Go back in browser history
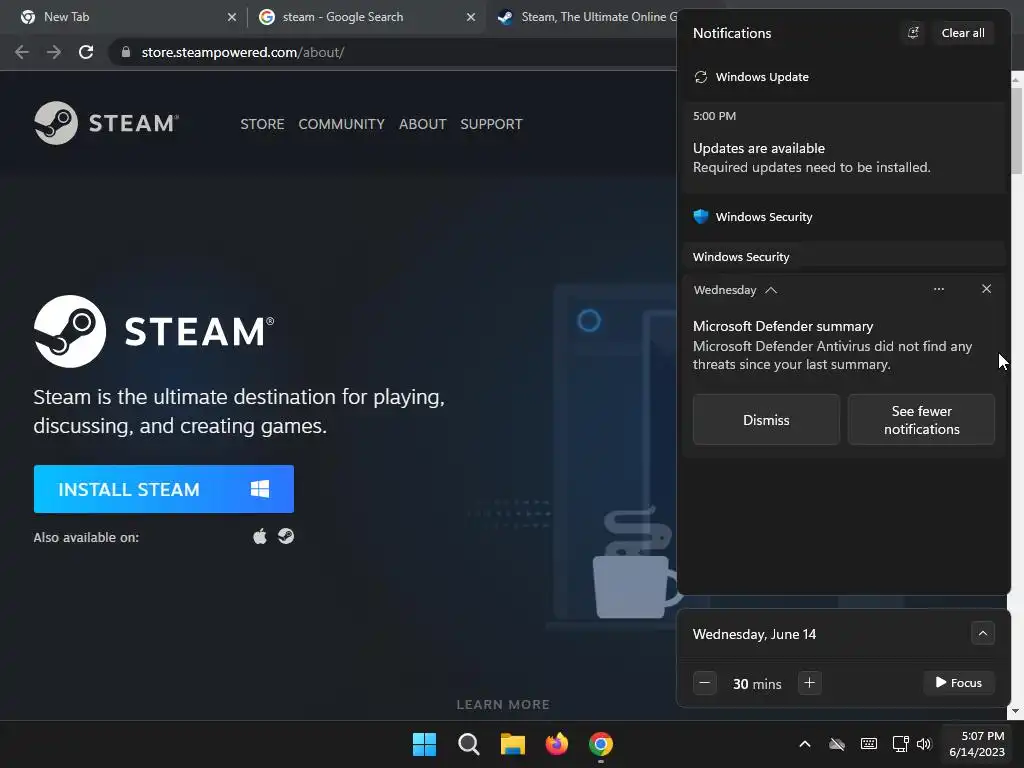This screenshot has height=768, width=1024. (x=22, y=52)
